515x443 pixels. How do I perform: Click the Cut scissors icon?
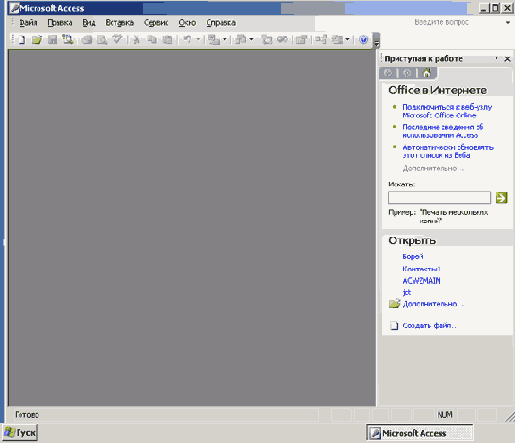(136, 40)
